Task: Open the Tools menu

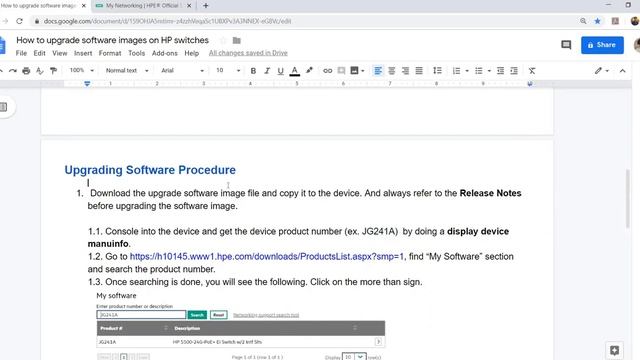Action: click(x=136, y=53)
